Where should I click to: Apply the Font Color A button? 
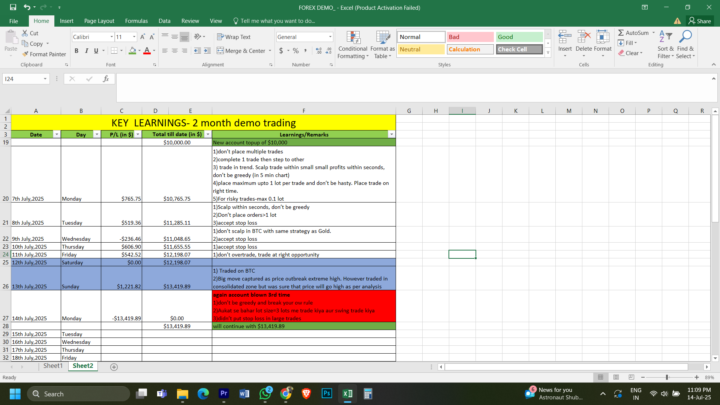(147, 51)
